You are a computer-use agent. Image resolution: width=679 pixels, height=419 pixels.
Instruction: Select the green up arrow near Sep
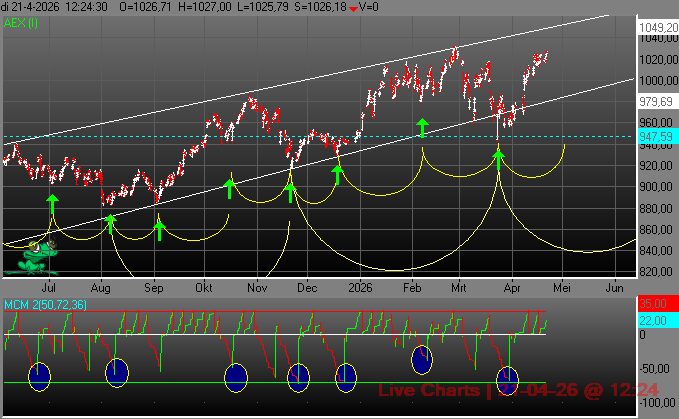pos(159,229)
